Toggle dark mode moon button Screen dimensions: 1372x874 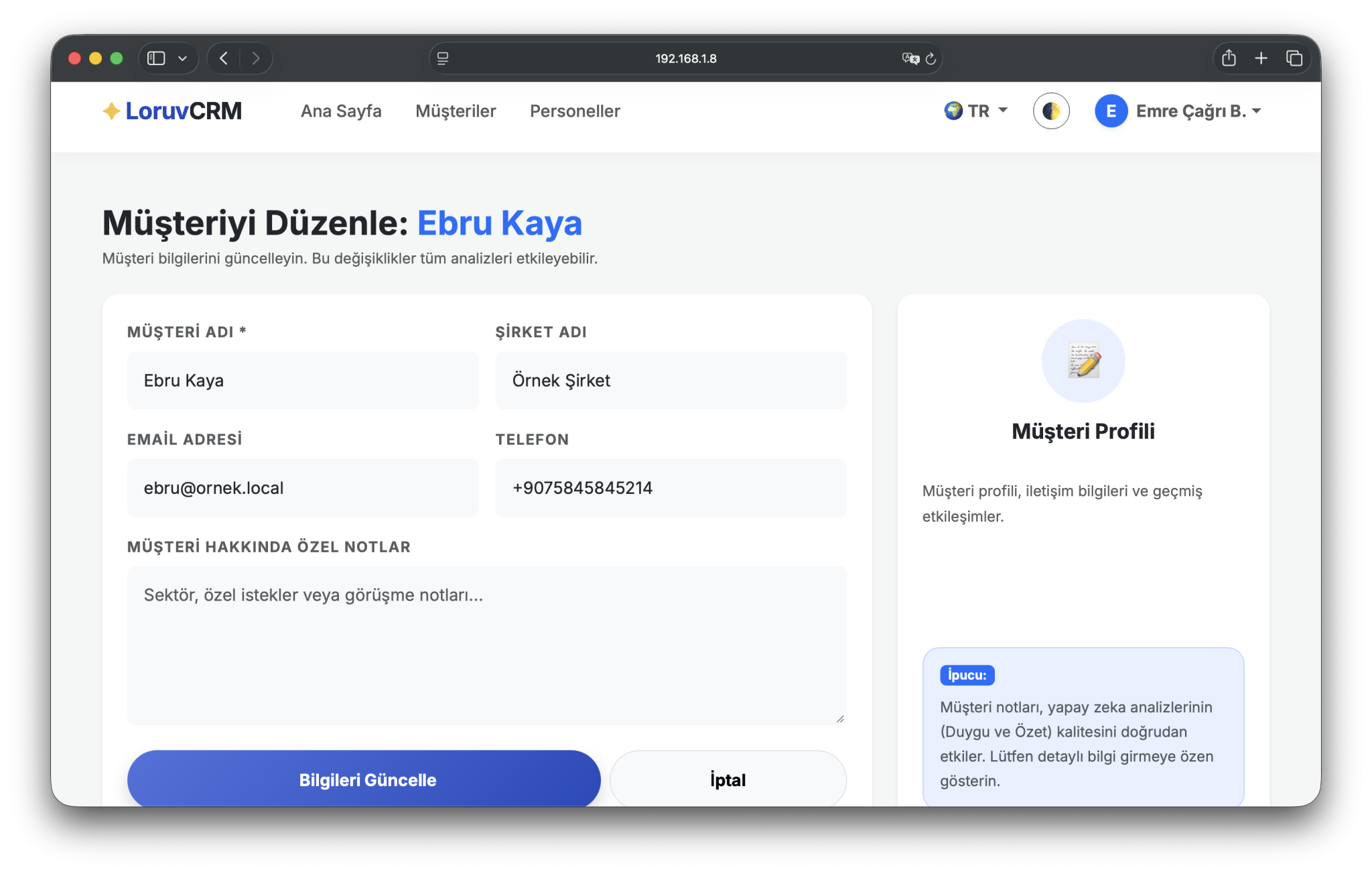1050,111
